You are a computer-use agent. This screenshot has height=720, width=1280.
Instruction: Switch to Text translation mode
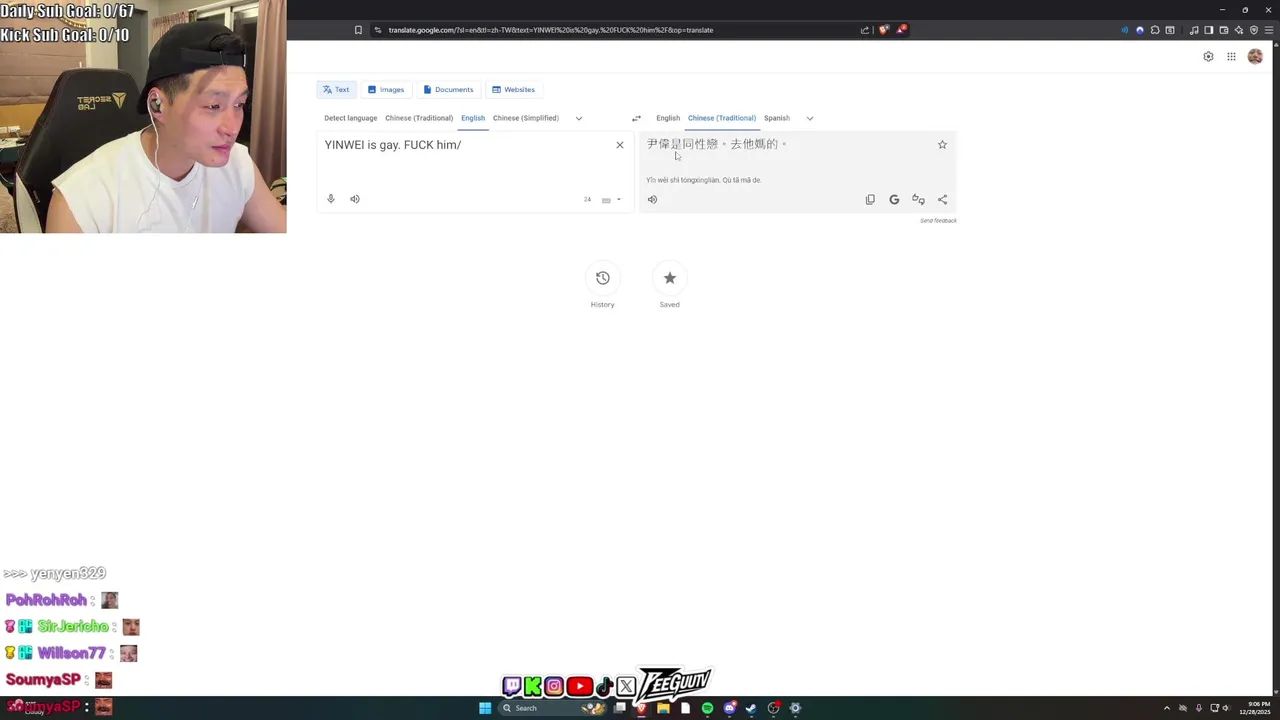(x=336, y=90)
